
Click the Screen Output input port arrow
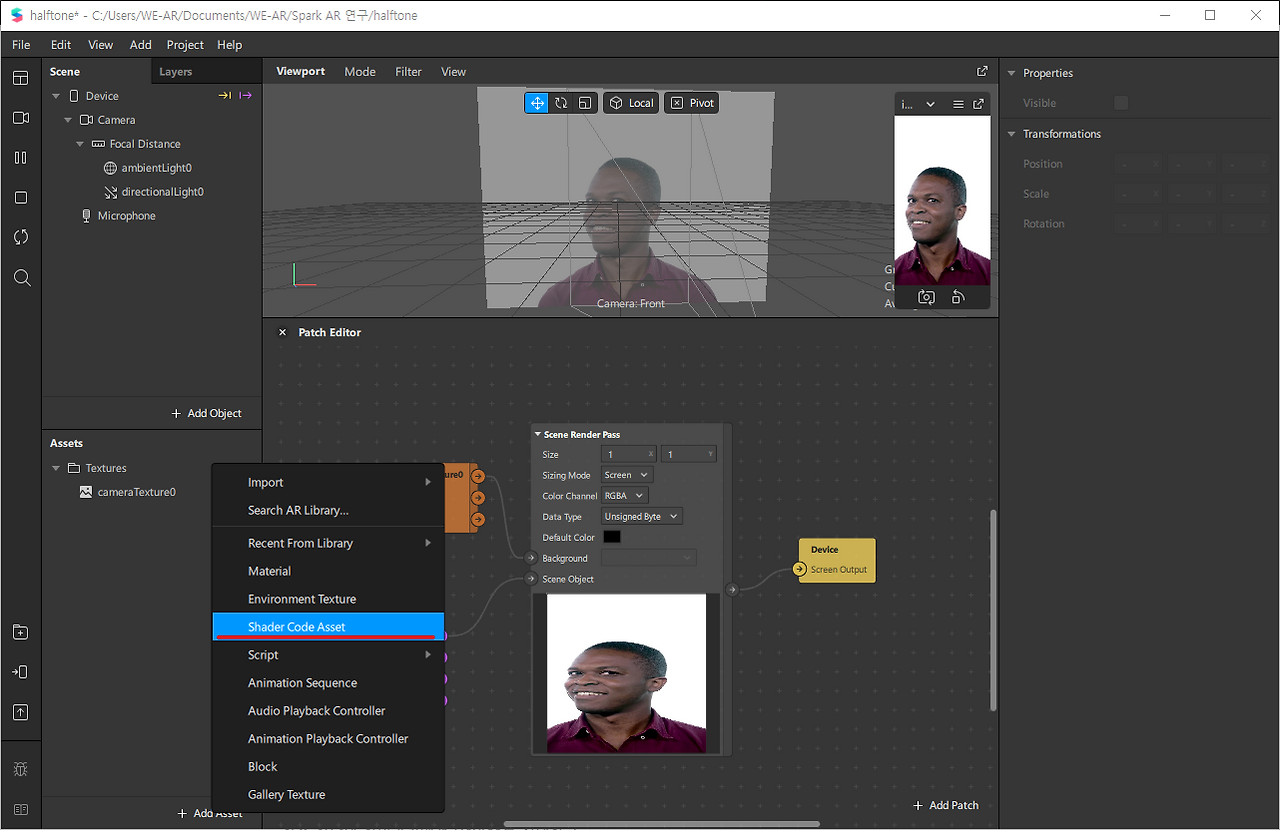799,569
